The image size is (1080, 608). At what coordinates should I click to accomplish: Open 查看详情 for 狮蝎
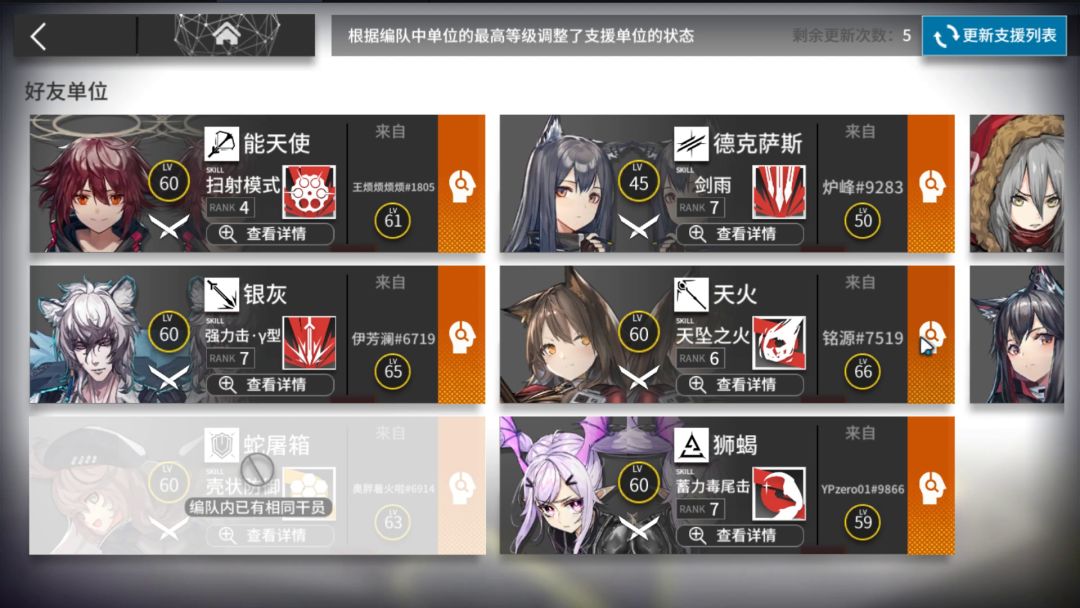tap(740, 535)
